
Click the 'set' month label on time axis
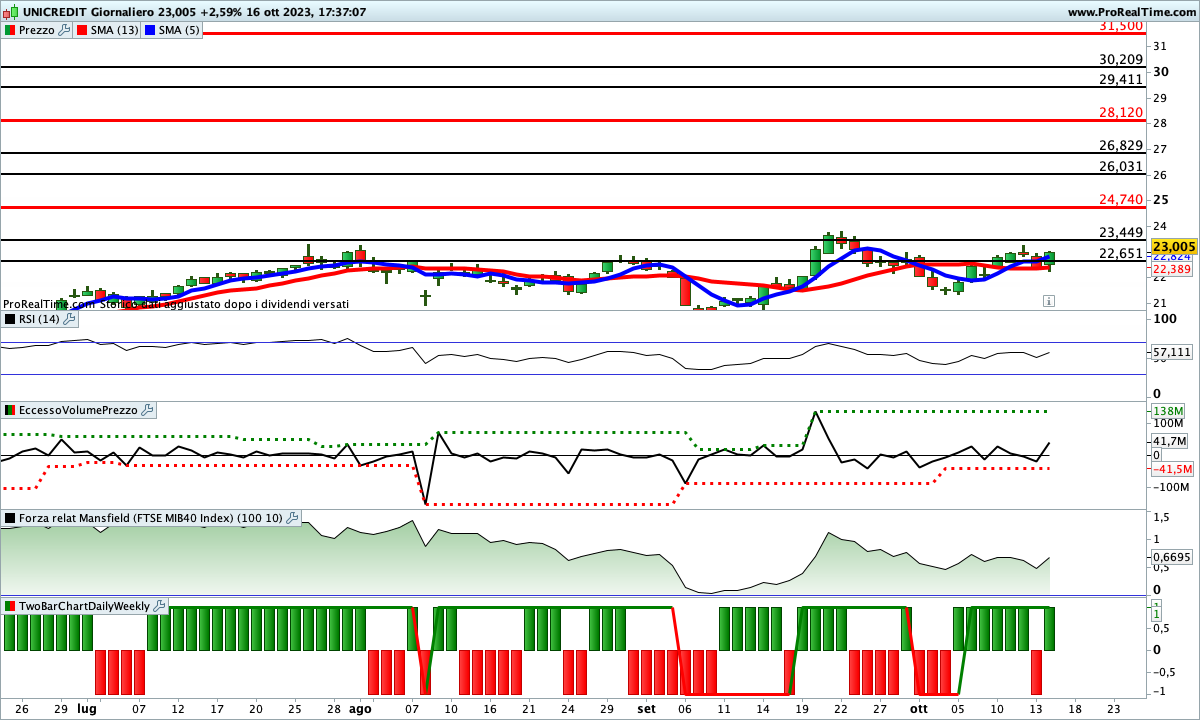[647, 707]
